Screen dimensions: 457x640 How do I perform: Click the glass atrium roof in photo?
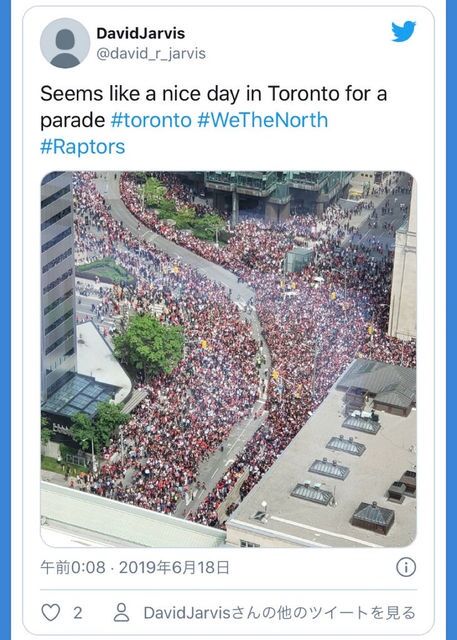coord(78,394)
